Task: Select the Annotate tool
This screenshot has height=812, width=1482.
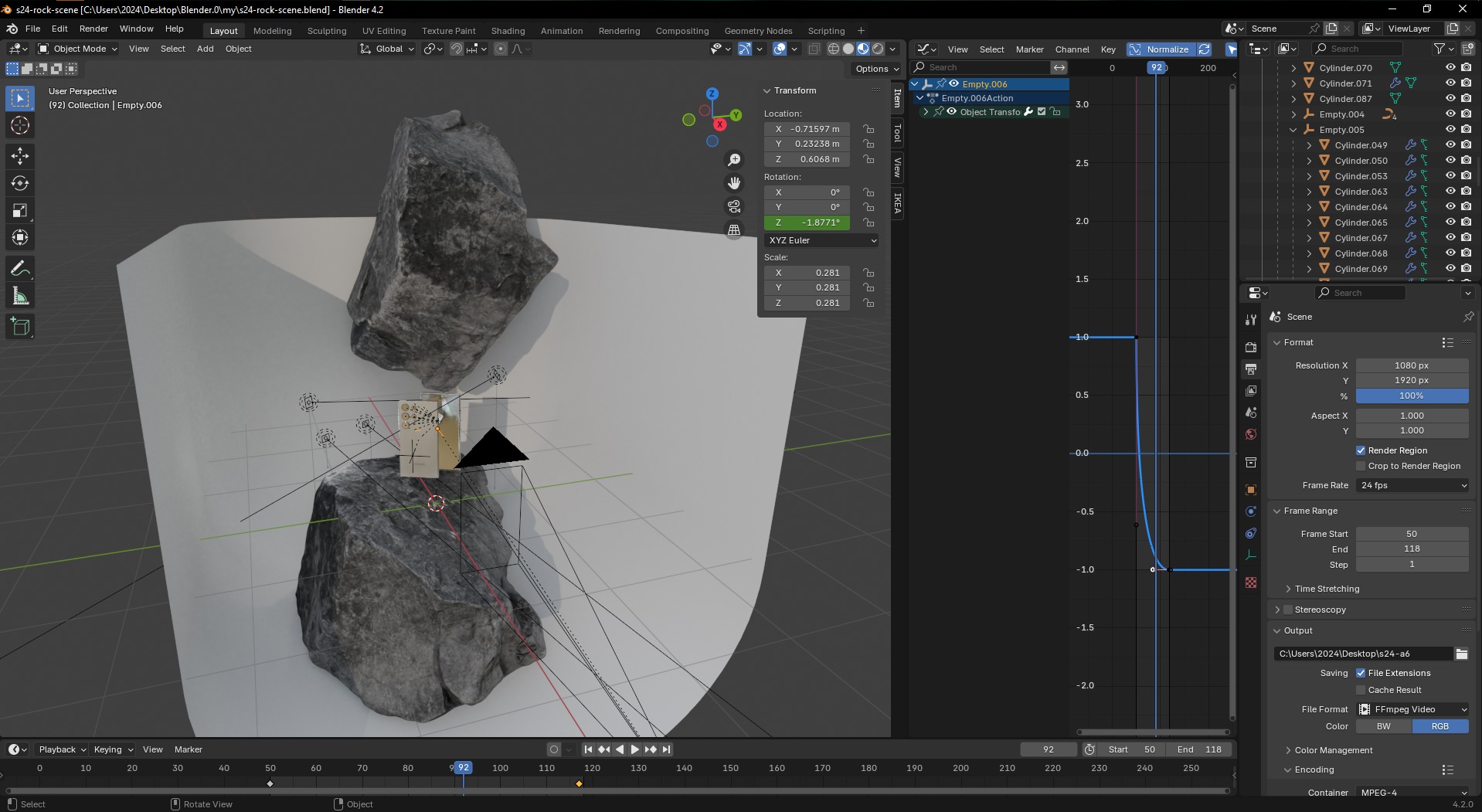Action: [x=20, y=269]
